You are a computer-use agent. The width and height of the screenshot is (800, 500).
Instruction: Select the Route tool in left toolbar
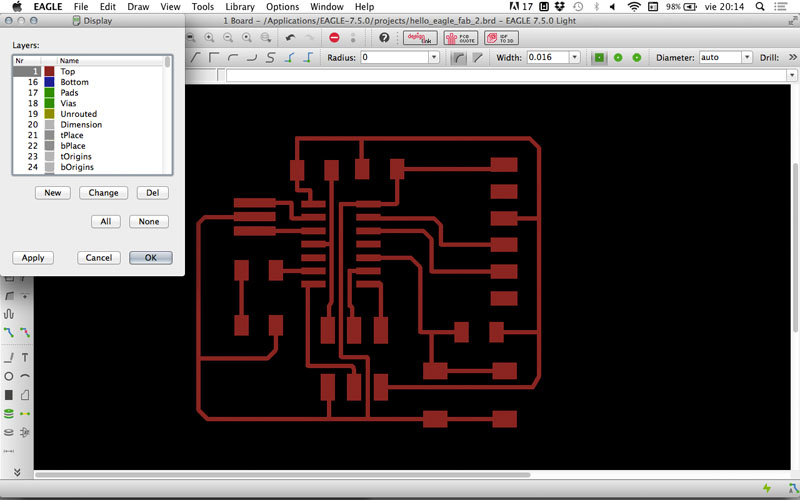pyautogui.click(x=9, y=333)
